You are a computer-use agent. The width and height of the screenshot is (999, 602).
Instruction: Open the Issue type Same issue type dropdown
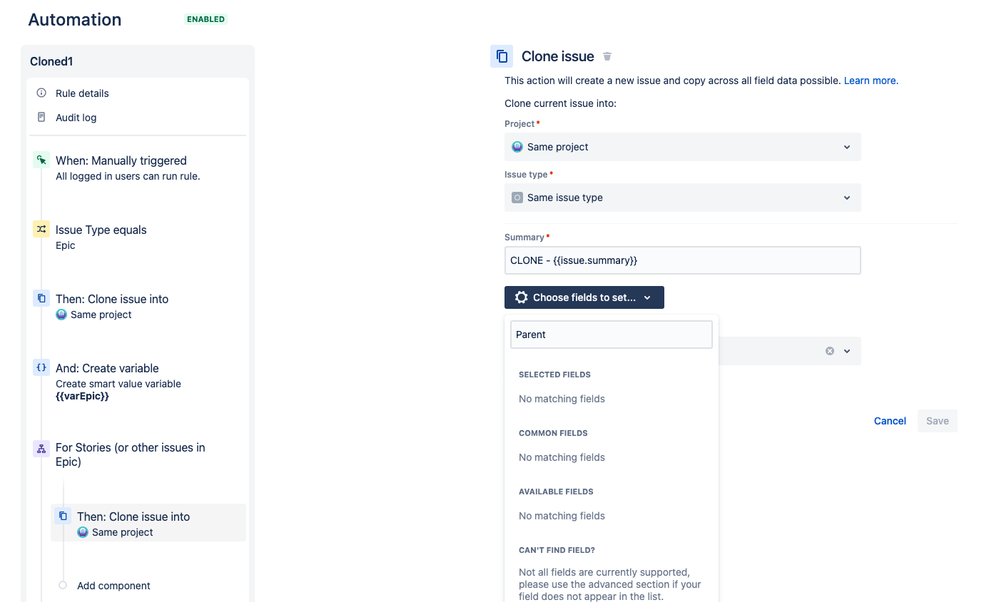coord(682,197)
